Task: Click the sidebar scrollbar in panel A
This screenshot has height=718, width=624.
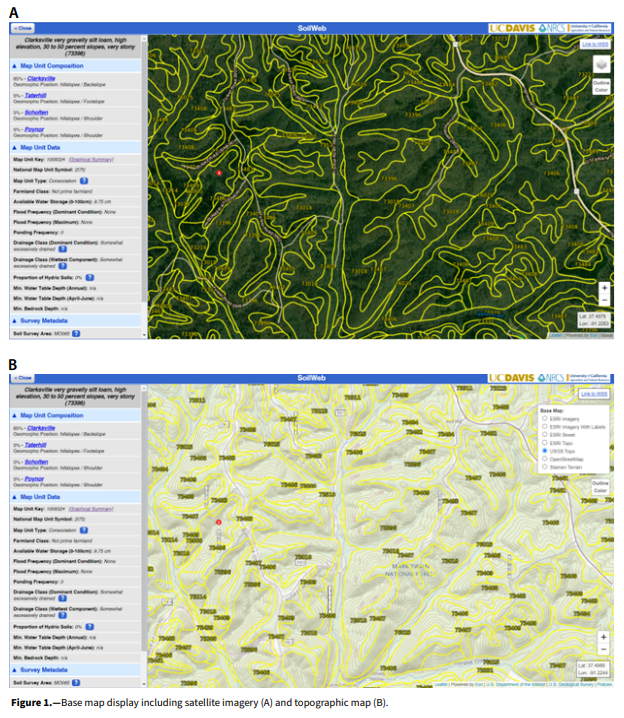Action: (144, 172)
